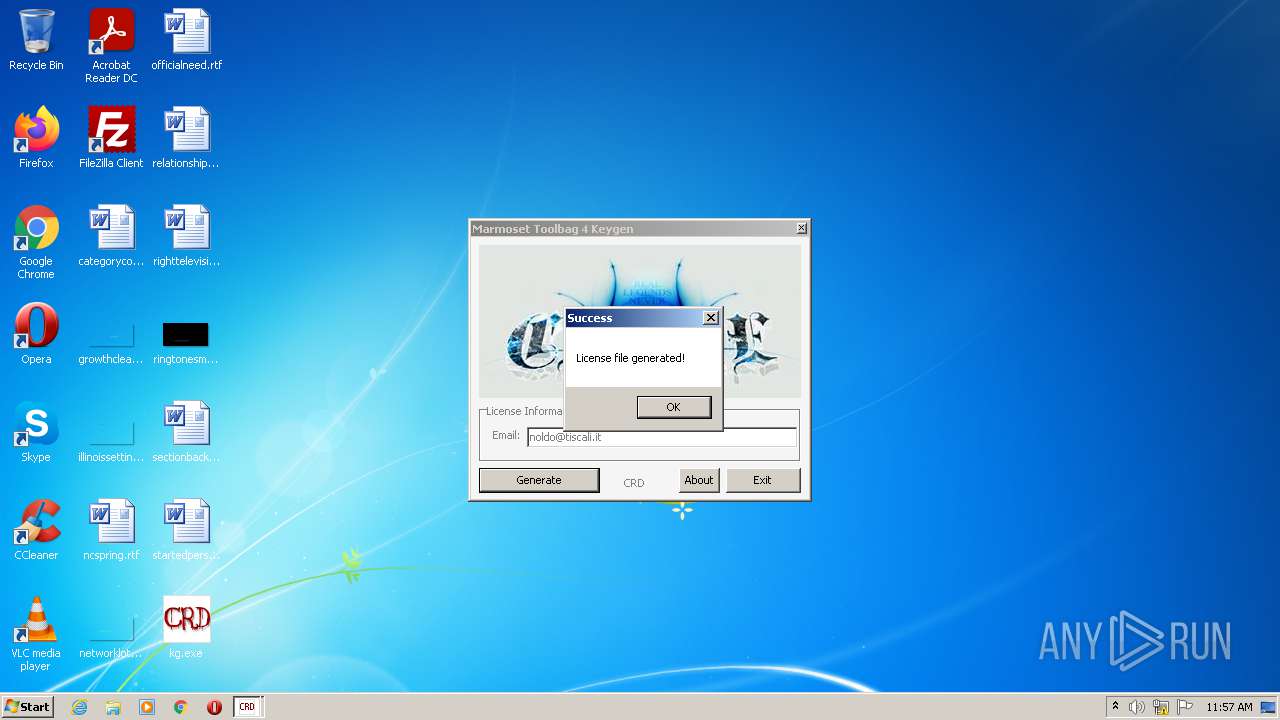
Task: Select the FileZilla Client shortcut
Action: coord(111,138)
